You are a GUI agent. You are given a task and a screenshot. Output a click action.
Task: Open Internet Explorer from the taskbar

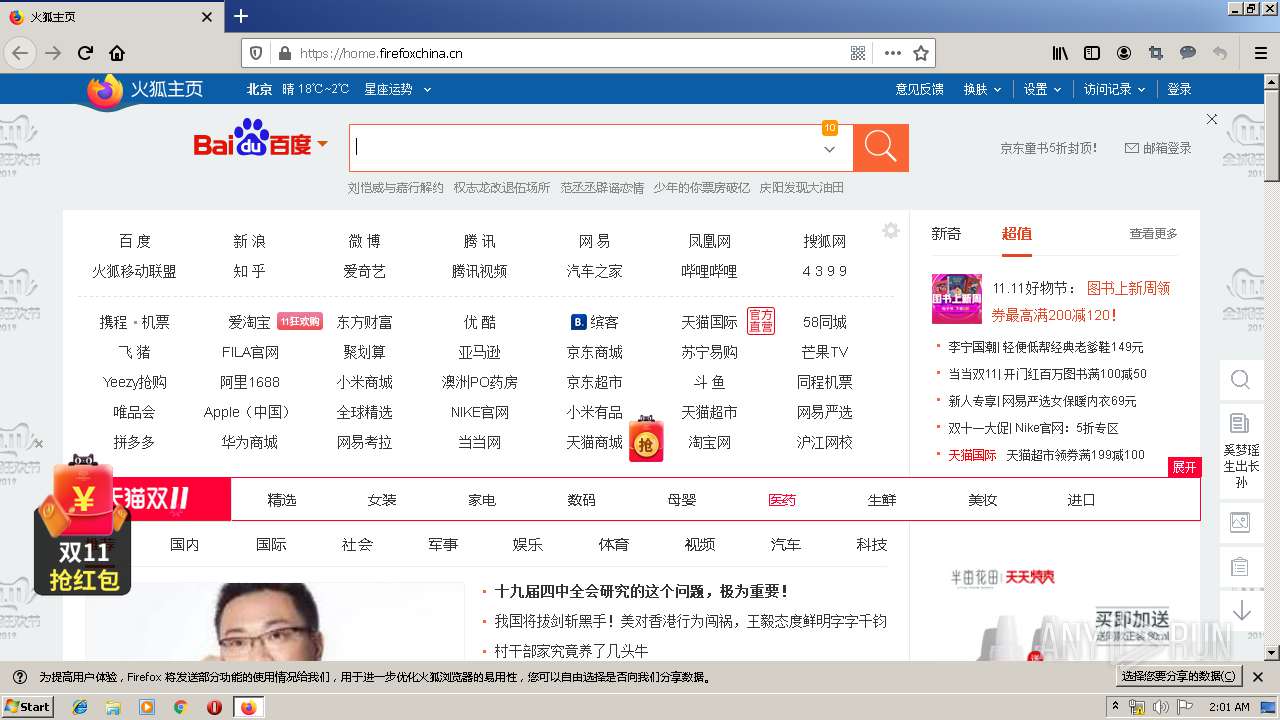click(x=80, y=707)
